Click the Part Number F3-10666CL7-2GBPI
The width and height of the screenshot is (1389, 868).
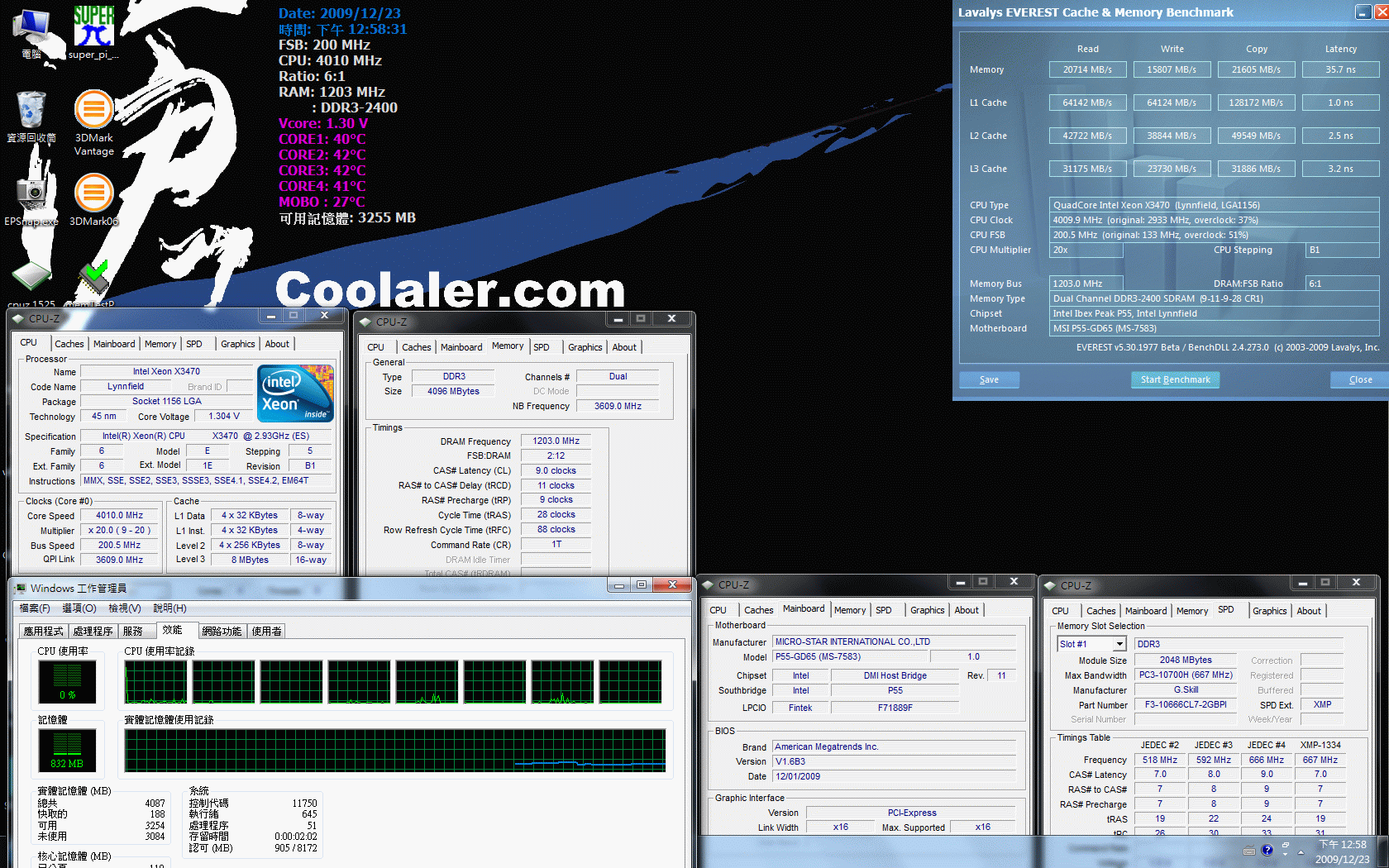click(1186, 705)
